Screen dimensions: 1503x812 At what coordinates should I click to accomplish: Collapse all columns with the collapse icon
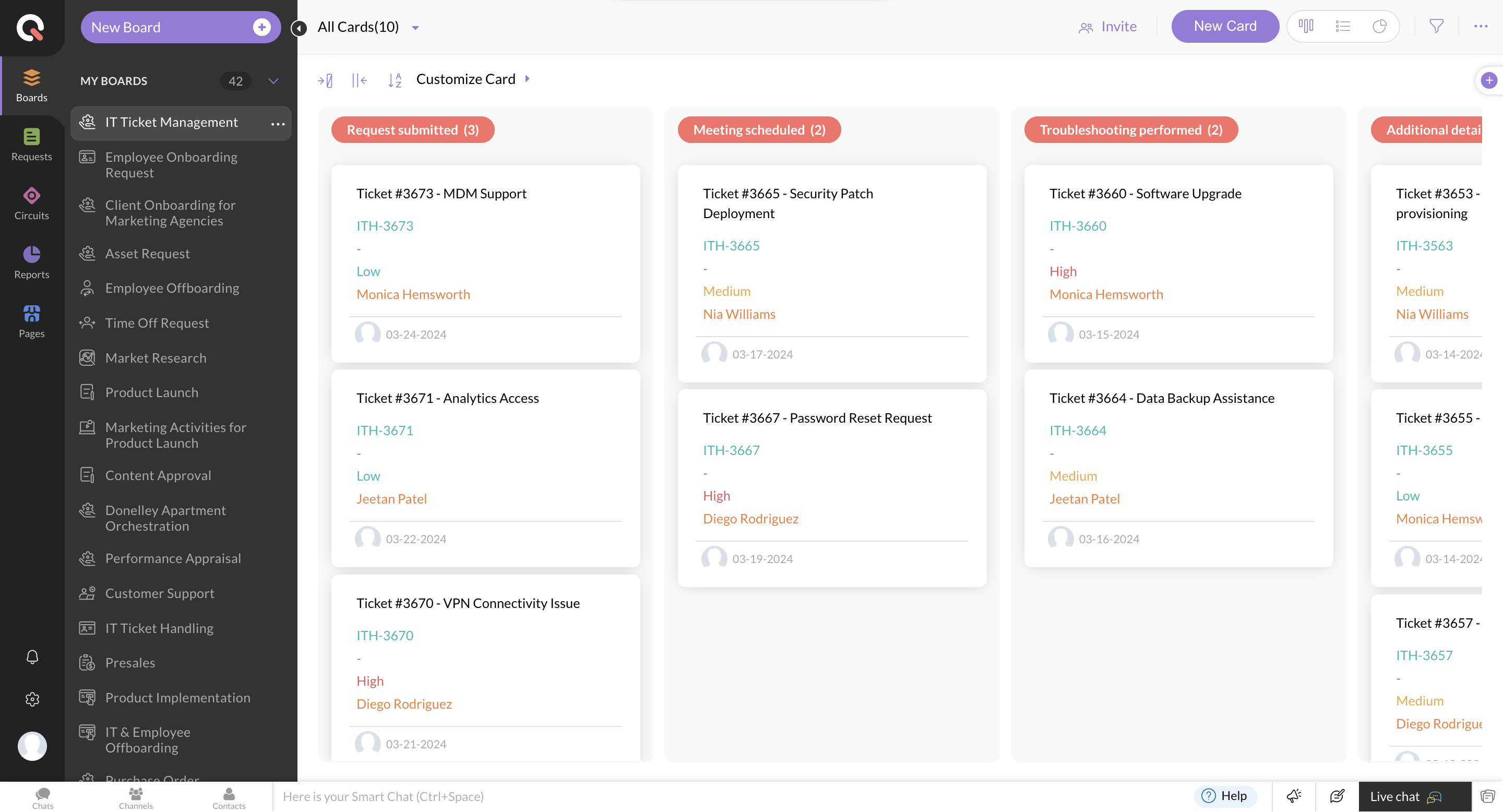tap(359, 80)
